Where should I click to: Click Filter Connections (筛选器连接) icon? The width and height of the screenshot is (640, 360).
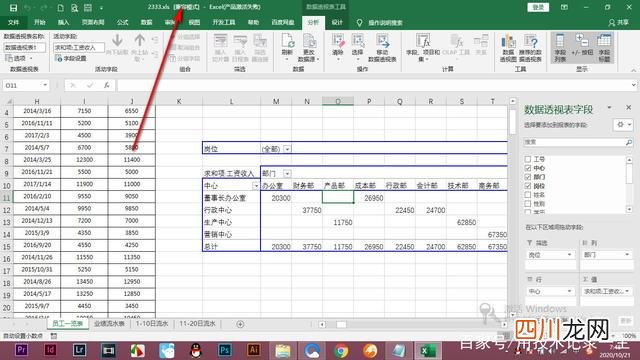[x=260, y=47]
